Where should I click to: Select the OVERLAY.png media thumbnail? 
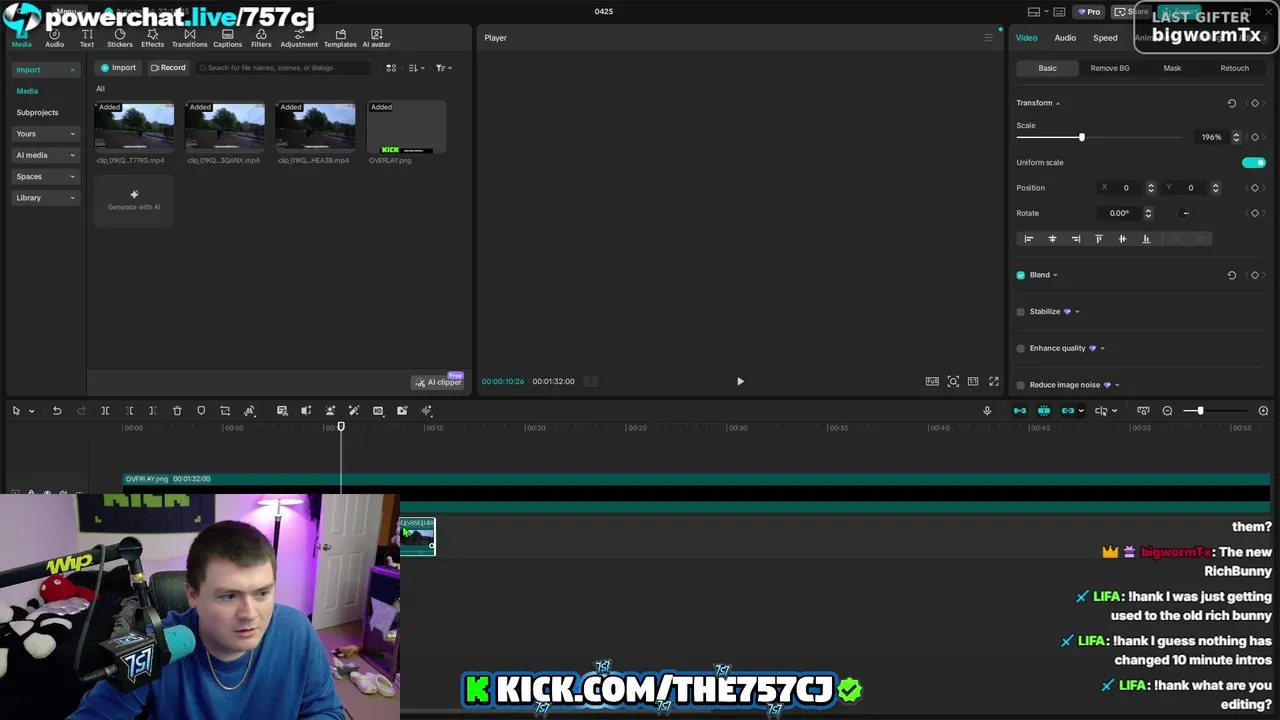tap(406, 128)
